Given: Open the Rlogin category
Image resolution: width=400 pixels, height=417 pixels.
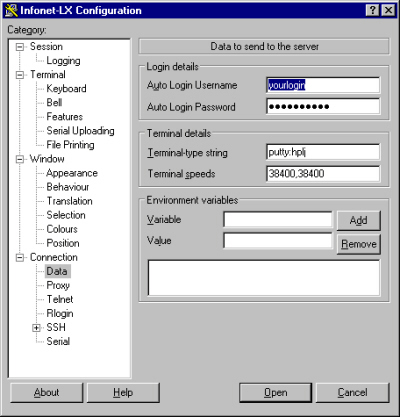Looking at the screenshot, I should pyautogui.click(x=60, y=314).
